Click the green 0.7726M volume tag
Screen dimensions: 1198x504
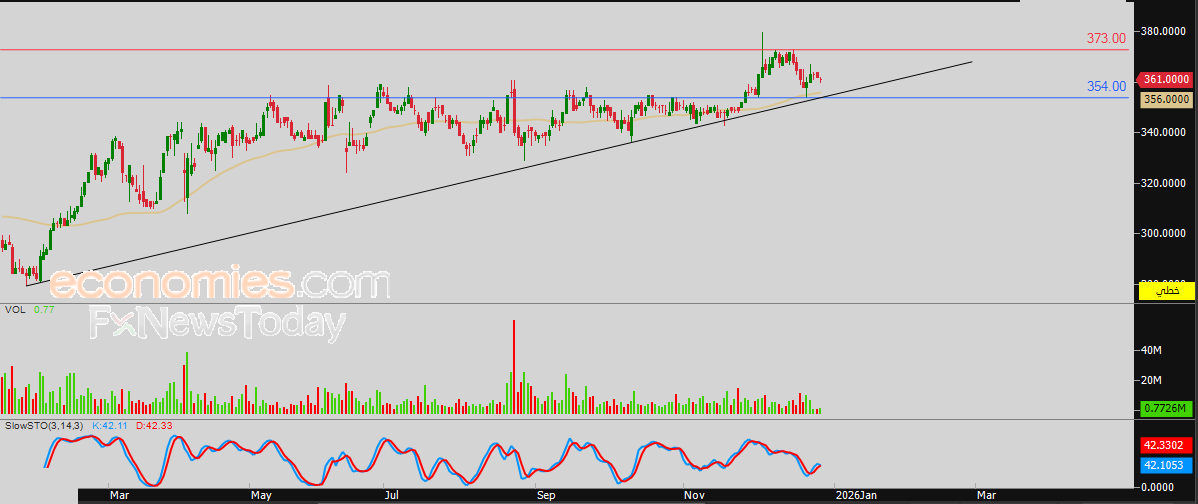[1167, 409]
